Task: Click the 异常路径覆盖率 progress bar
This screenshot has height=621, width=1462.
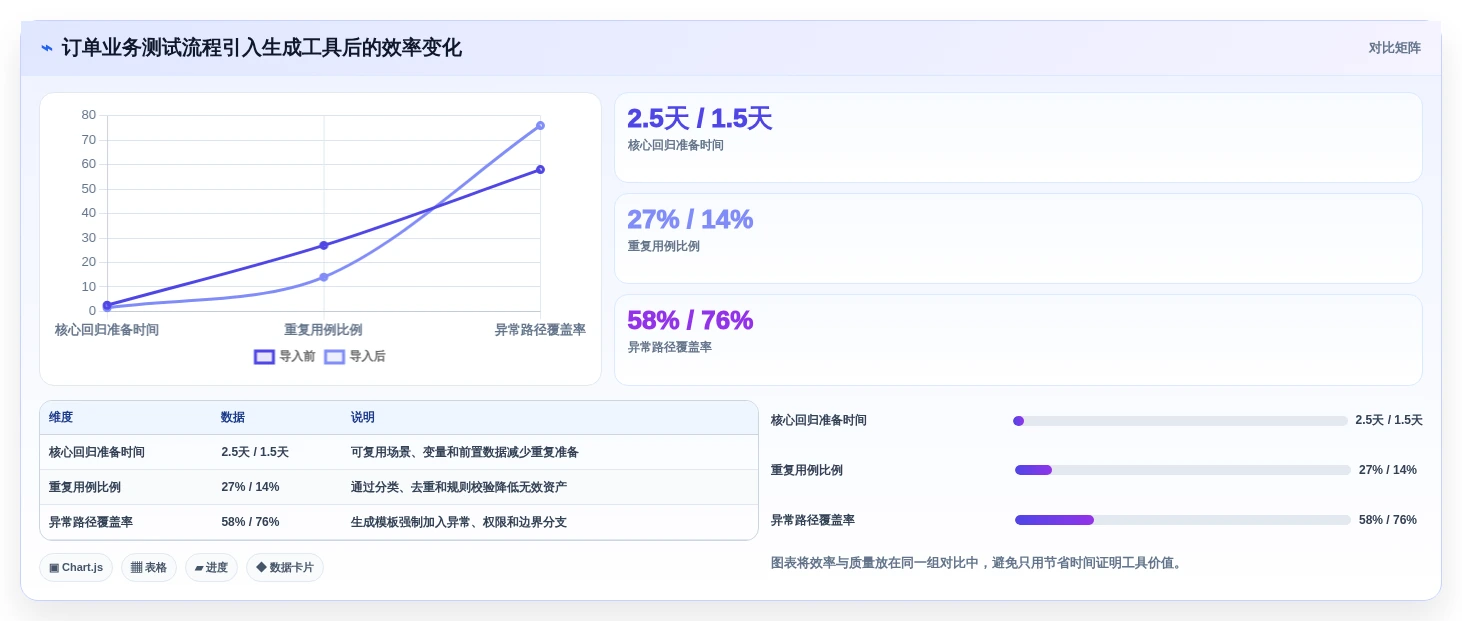Action: point(1182,520)
